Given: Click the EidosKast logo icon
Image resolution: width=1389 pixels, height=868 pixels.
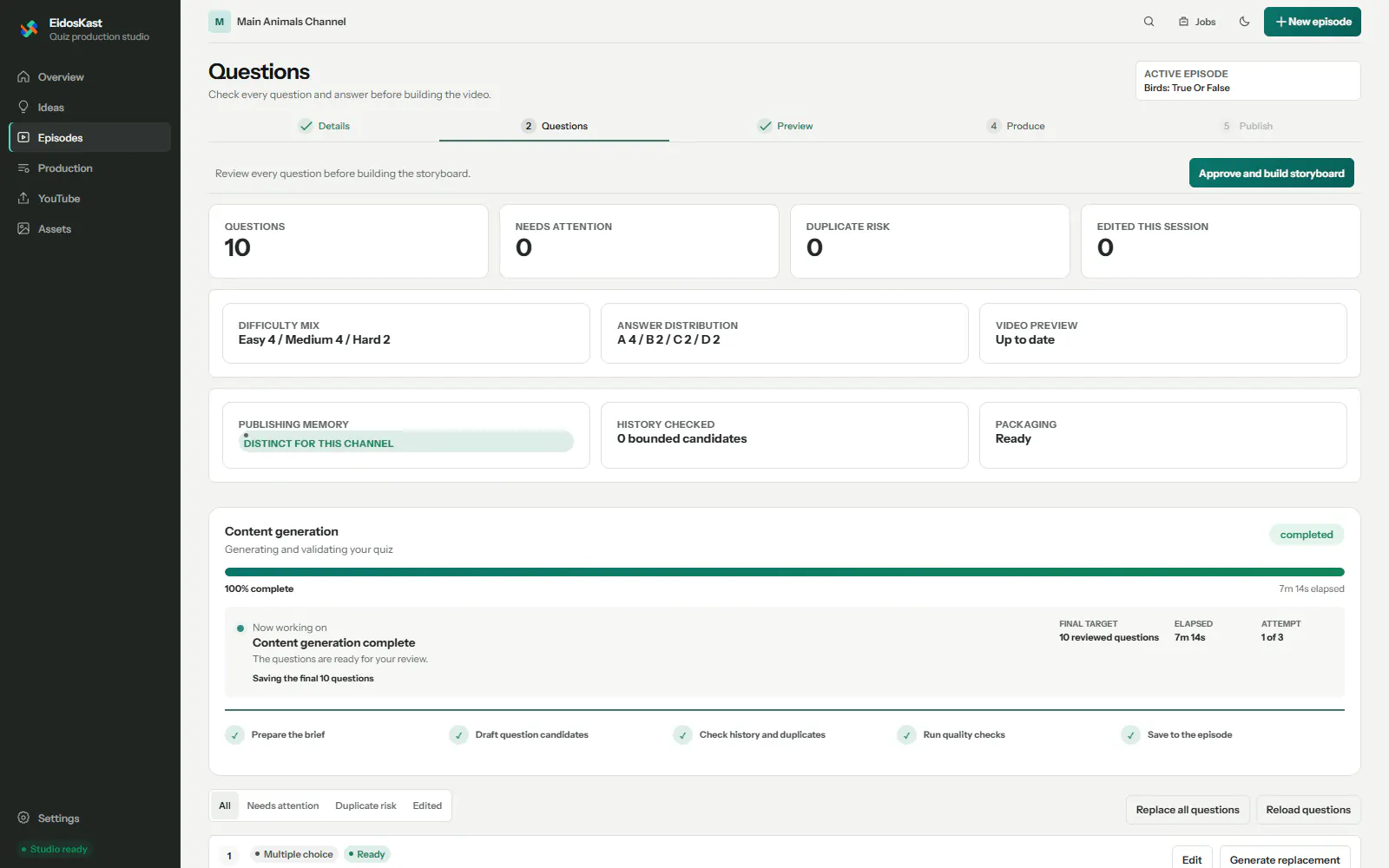Looking at the screenshot, I should [29, 30].
